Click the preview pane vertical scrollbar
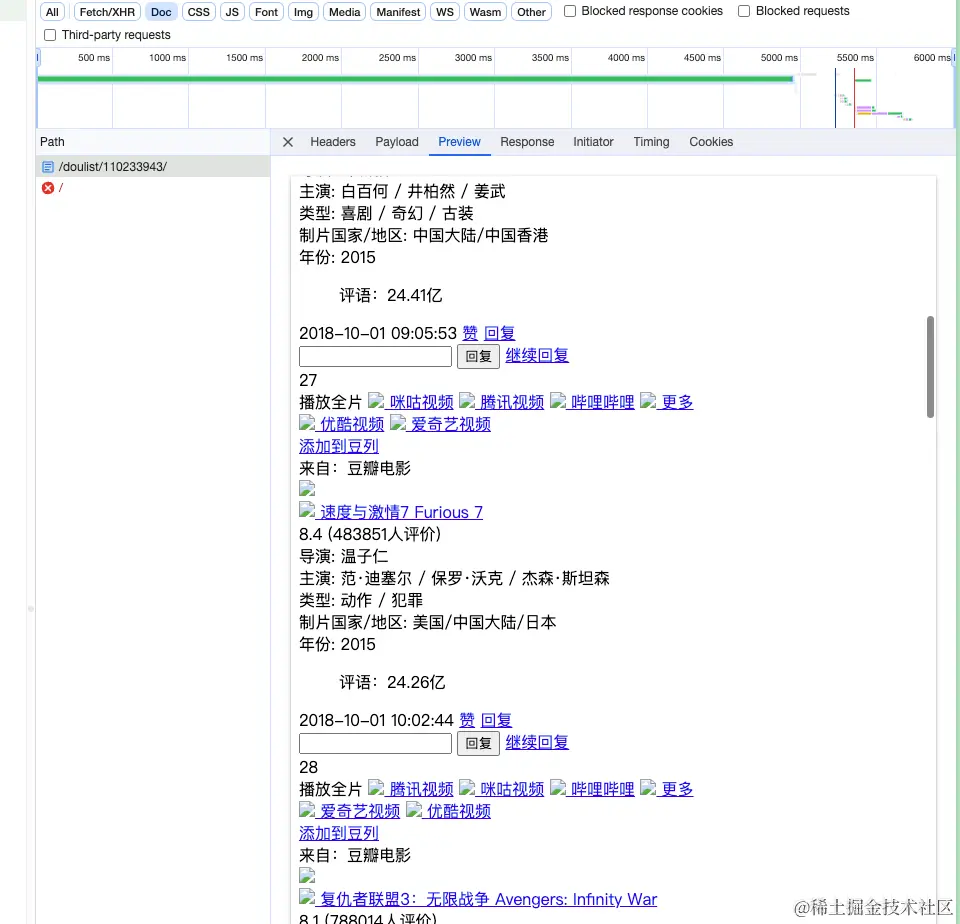This screenshot has height=924, width=960. pyautogui.click(x=930, y=367)
